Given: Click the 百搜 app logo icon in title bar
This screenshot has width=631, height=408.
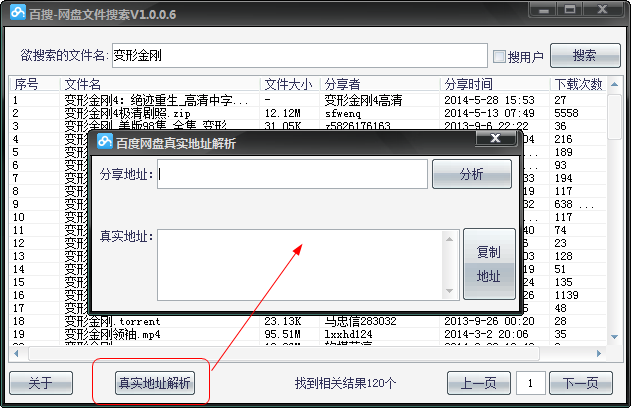Looking at the screenshot, I should point(18,12).
